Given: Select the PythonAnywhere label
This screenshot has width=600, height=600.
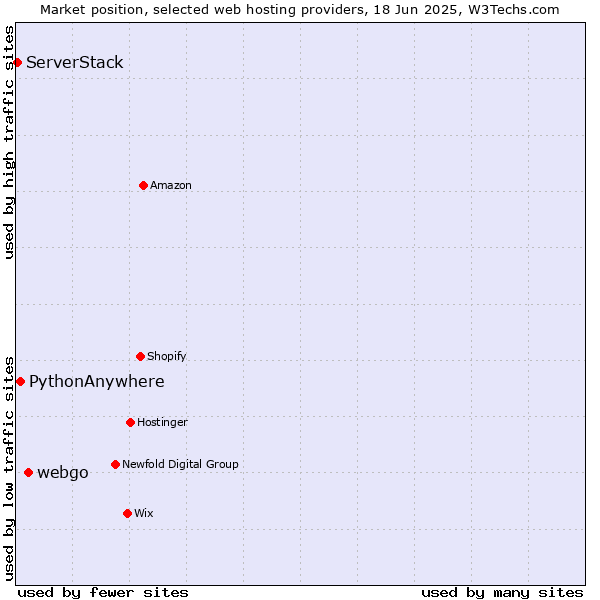Looking at the screenshot, I should 97,382.
